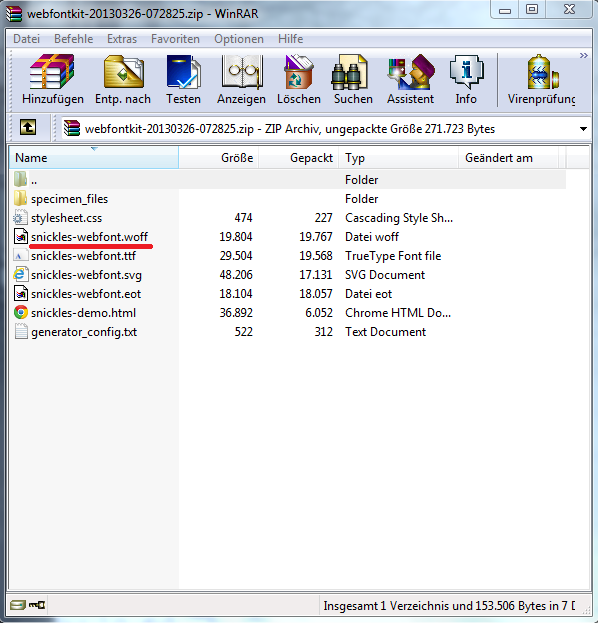Click the snickles-webfont.woff file name
The image size is (598, 623).
89,237
